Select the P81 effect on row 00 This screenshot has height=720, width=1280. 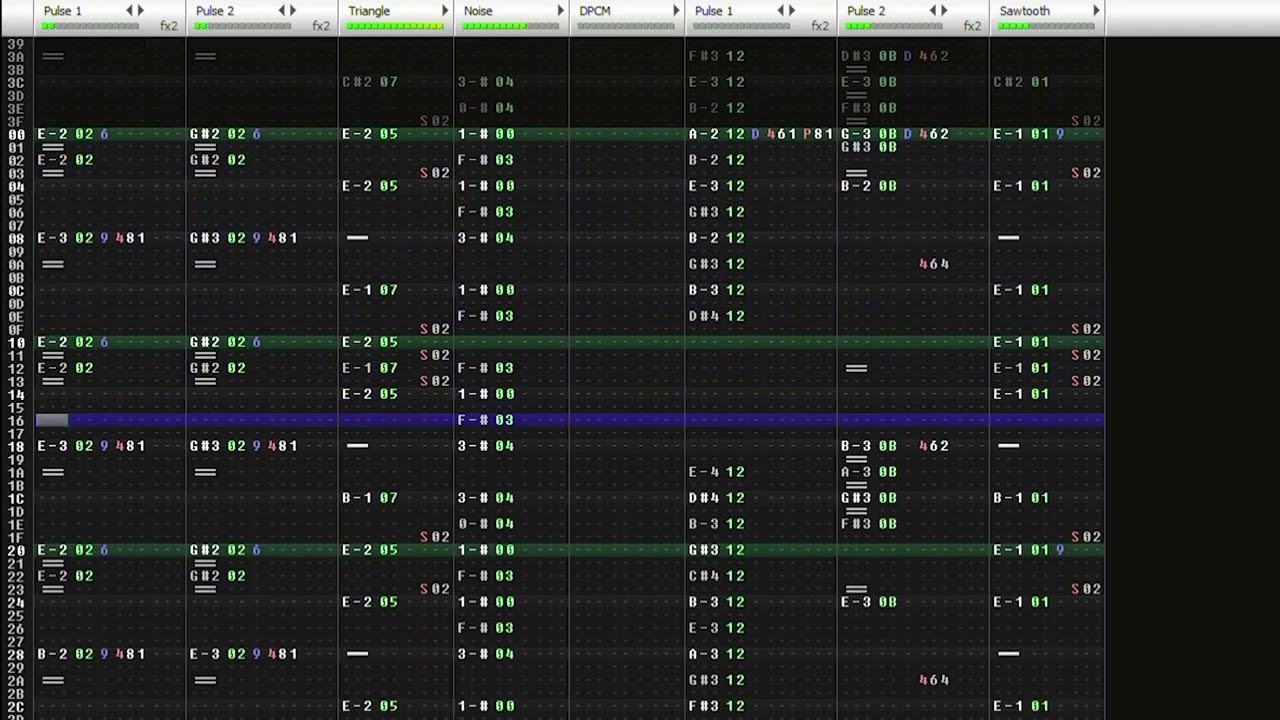[818, 134]
